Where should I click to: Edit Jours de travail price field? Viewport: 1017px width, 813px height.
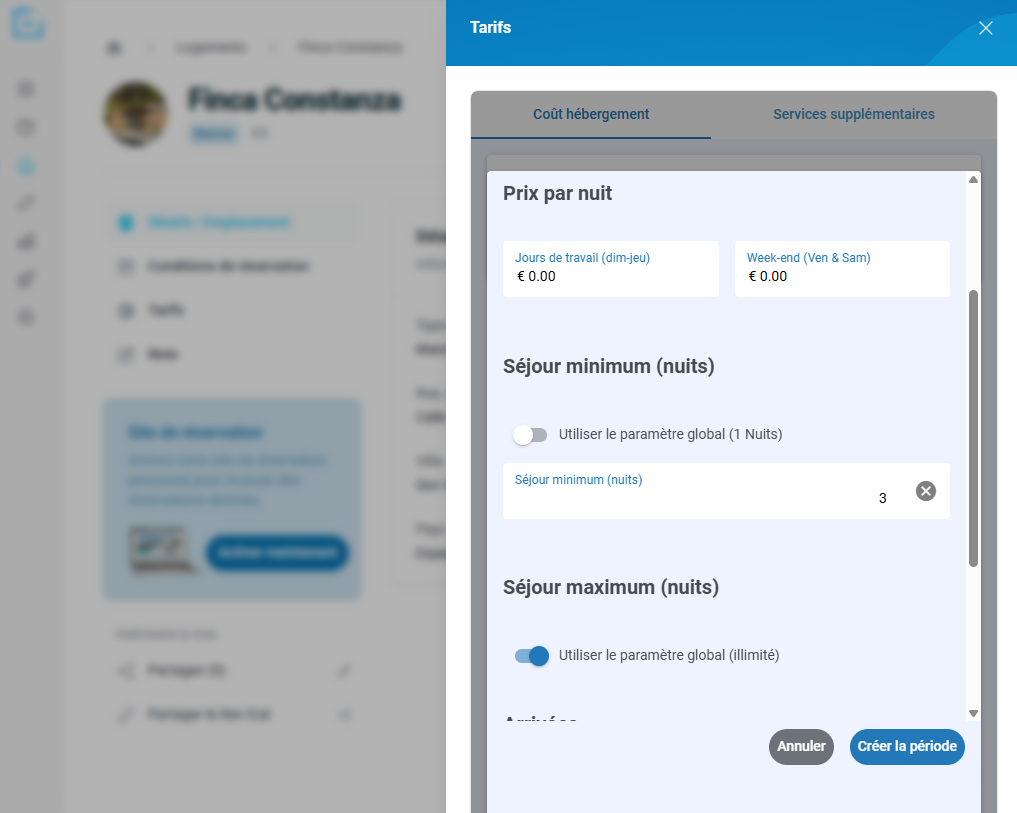[x=610, y=269]
